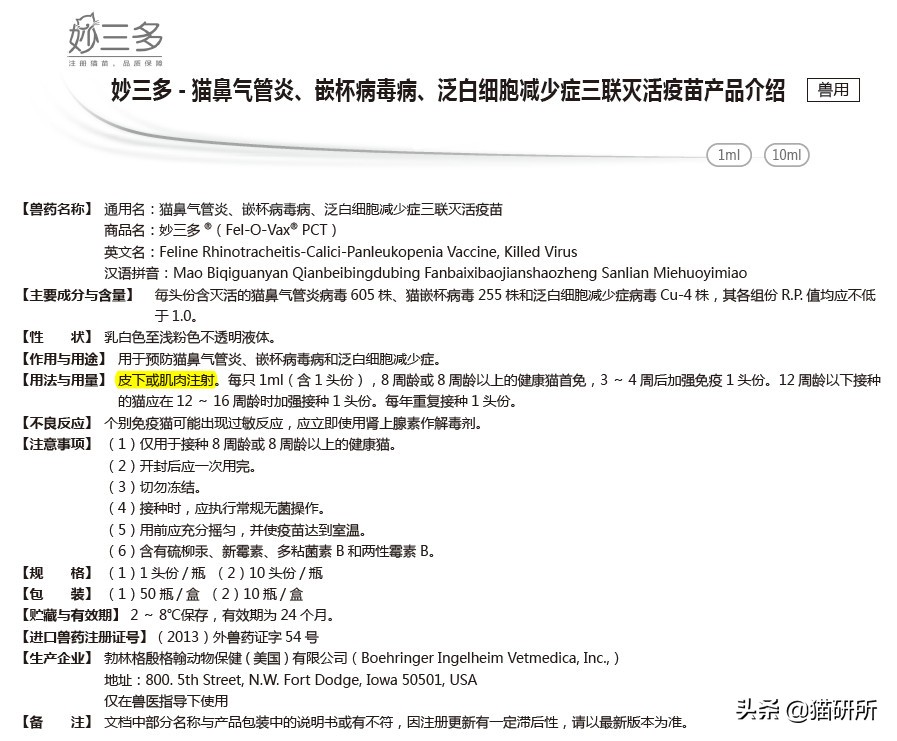
Task: Click the 通用名 generic name line
Action: (303, 209)
